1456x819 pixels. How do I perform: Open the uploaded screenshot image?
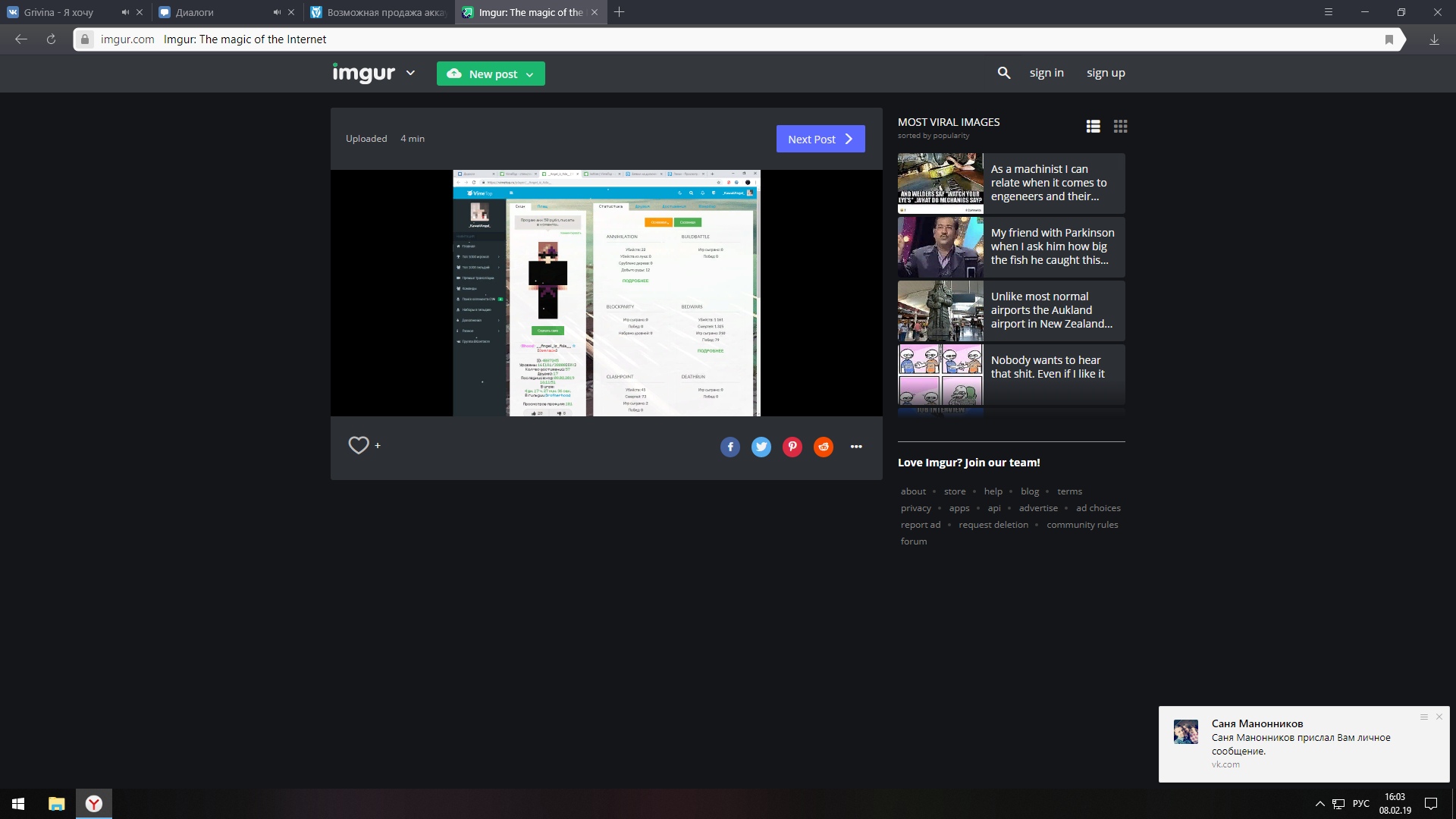pos(606,293)
